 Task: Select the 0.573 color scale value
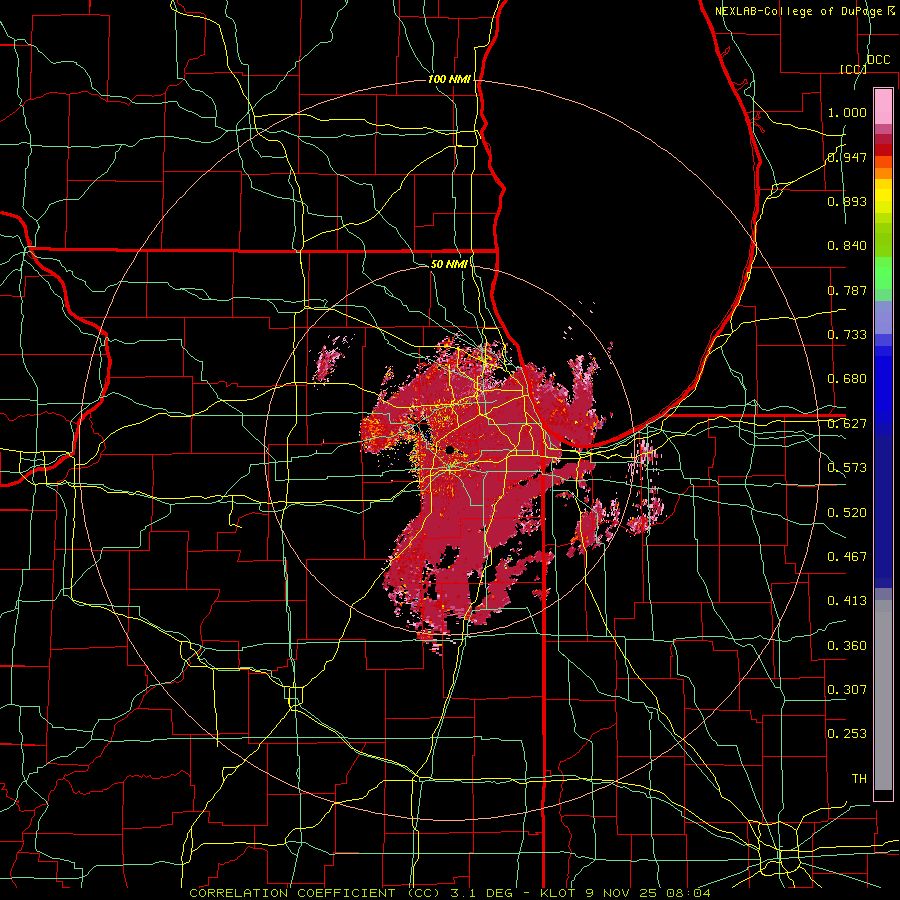tap(847, 468)
